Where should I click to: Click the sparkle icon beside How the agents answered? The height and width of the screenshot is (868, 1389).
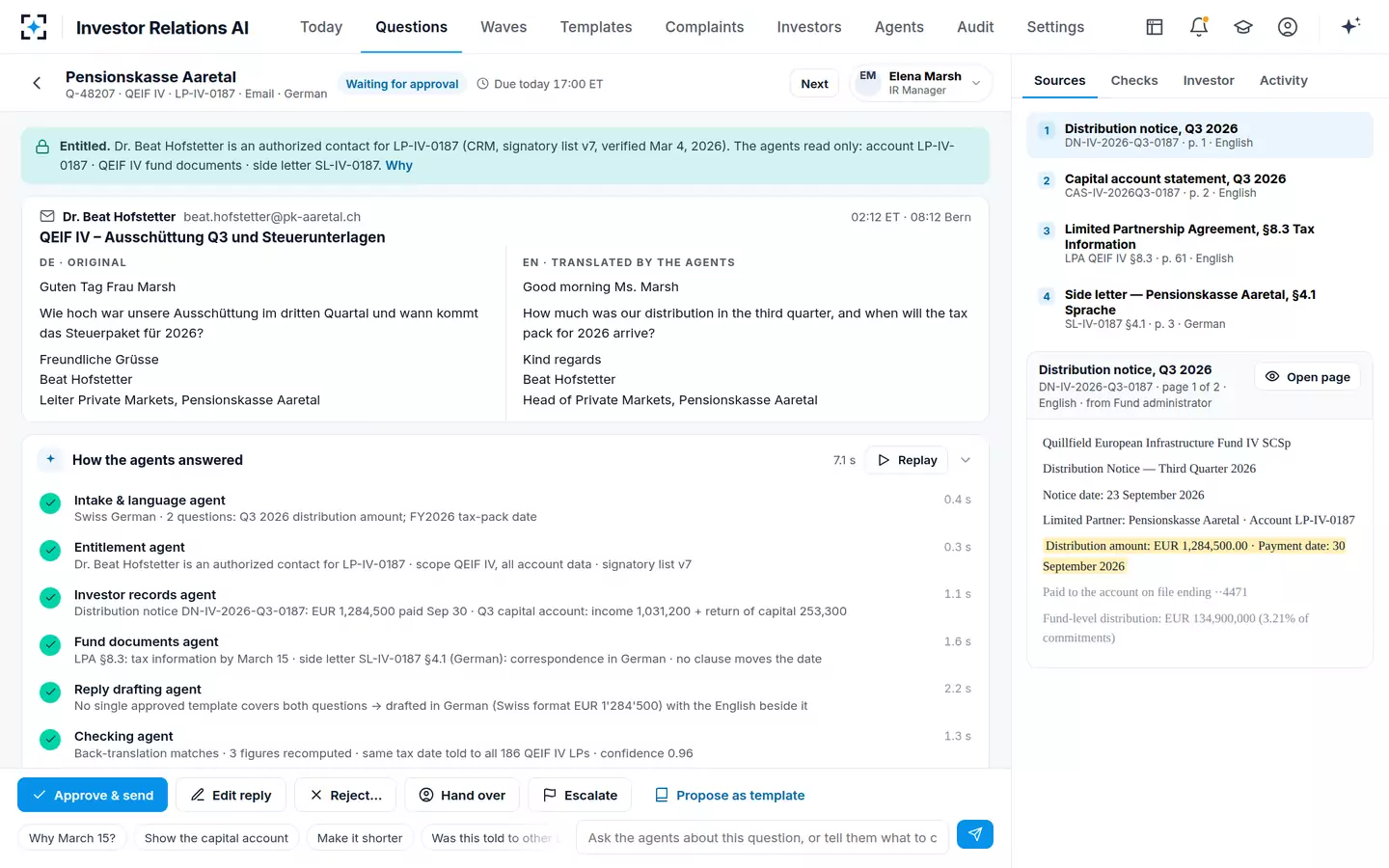pyautogui.click(x=51, y=459)
